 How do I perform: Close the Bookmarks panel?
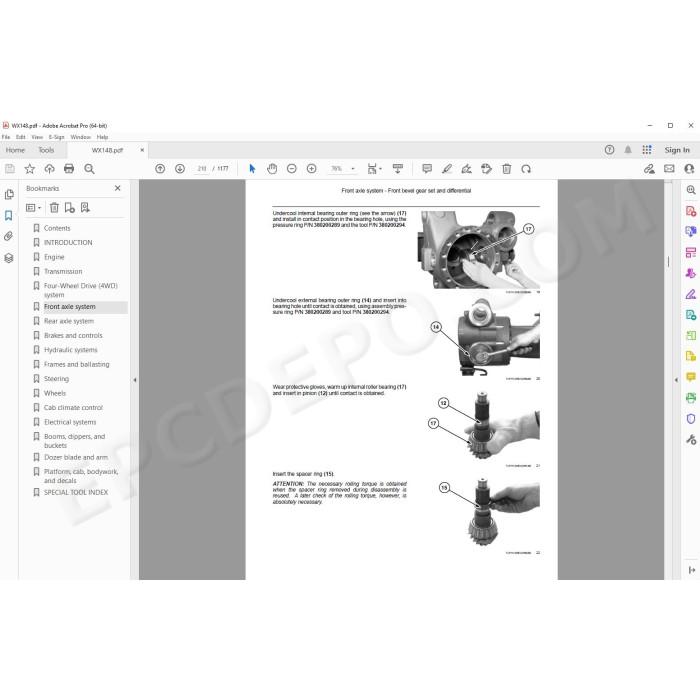tap(117, 188)
